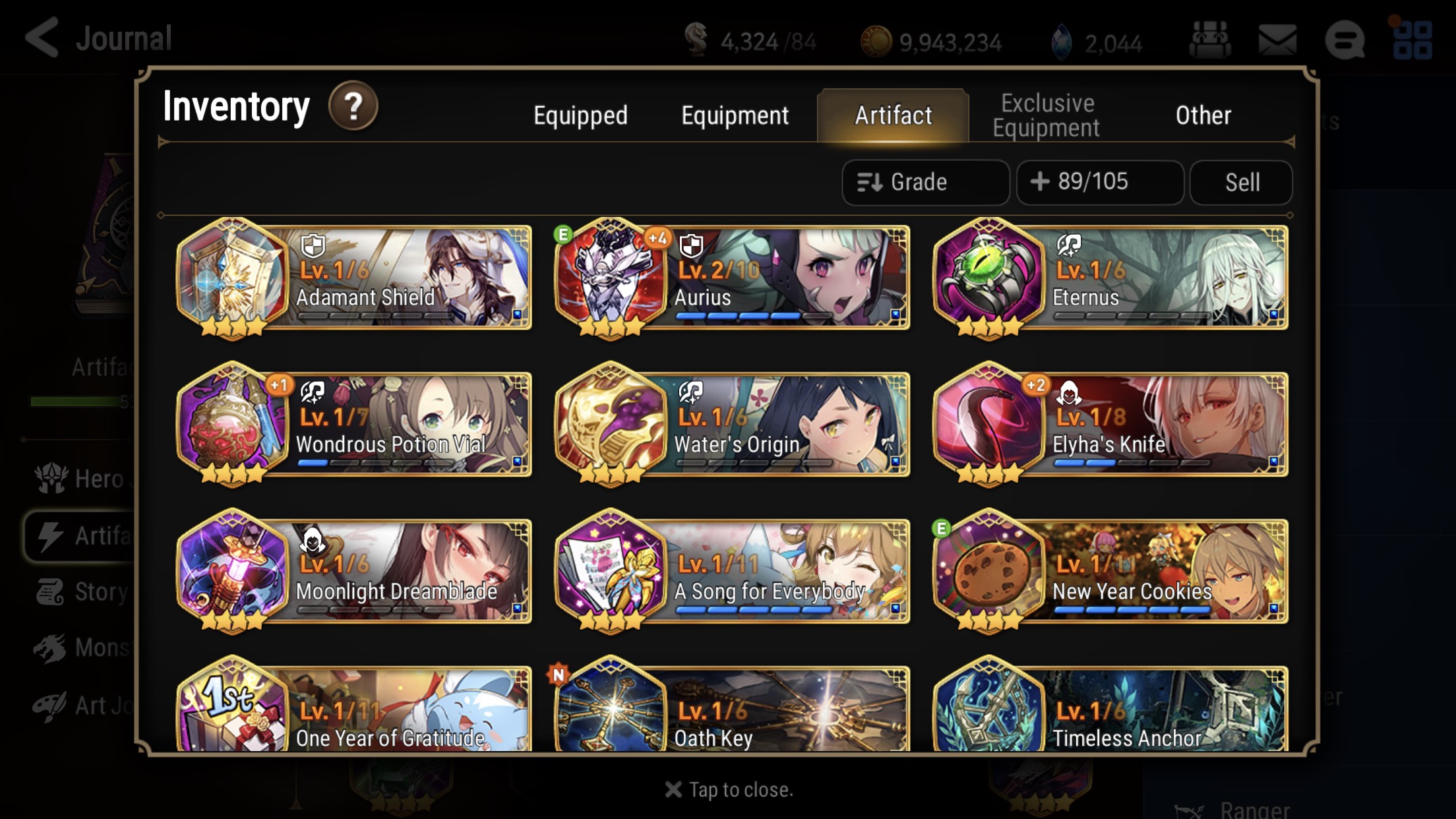Click the Sell button
Viewport: 1456px width, 819px height.
(x=1242, y=182)
